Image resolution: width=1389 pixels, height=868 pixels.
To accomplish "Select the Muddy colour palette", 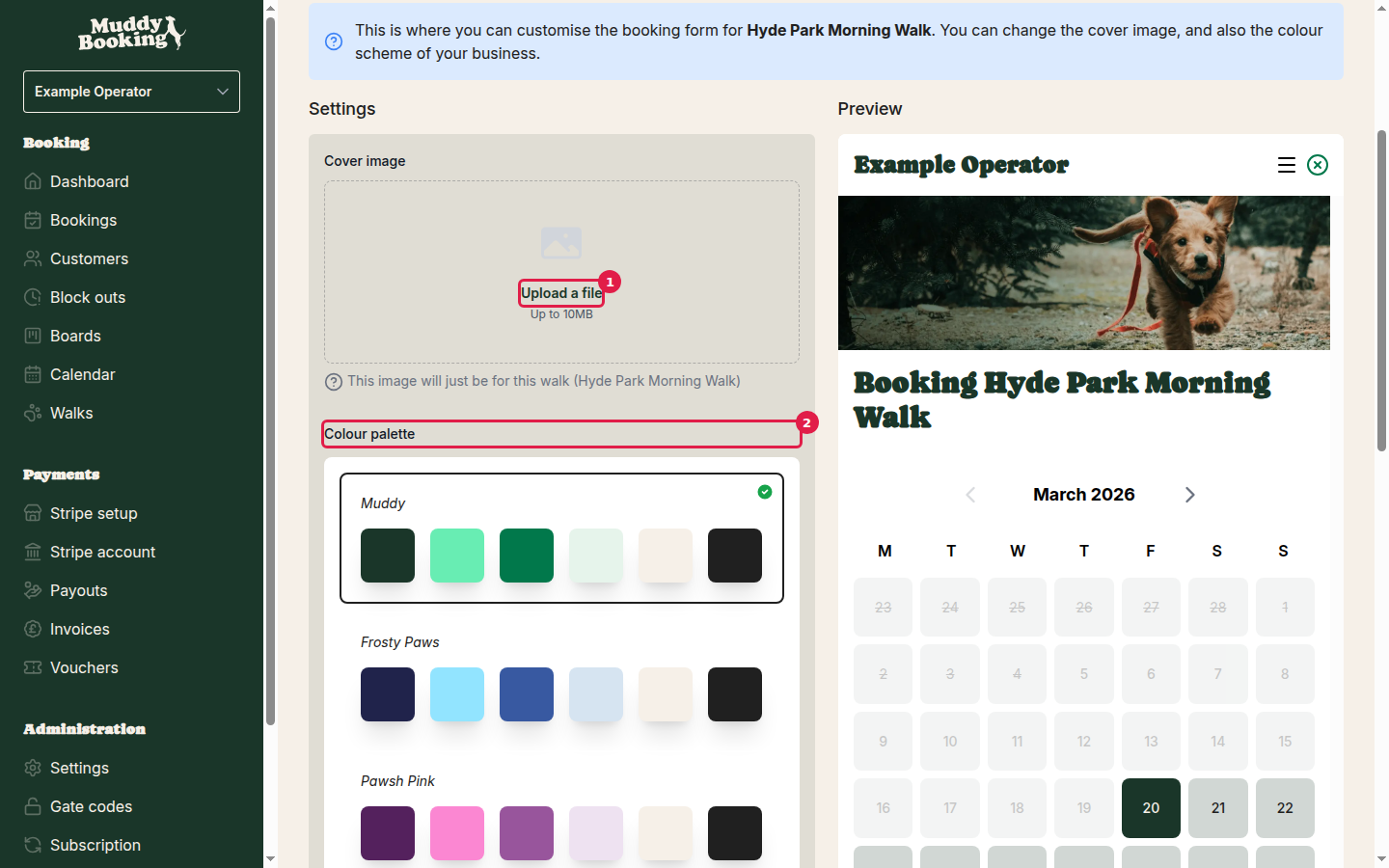I will [x=561, y=536].
